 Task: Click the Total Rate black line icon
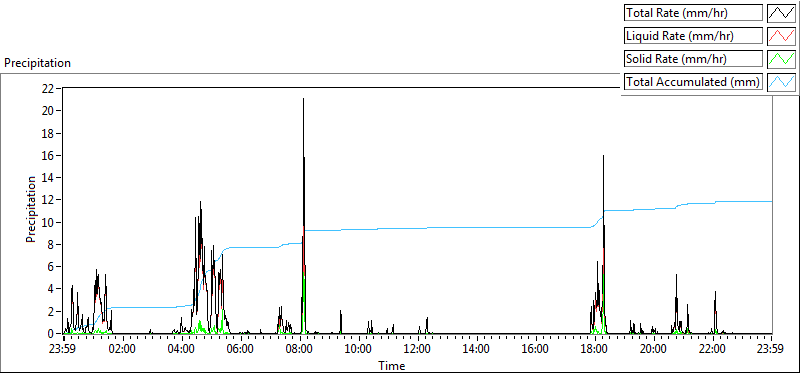[x=782, y=13]
